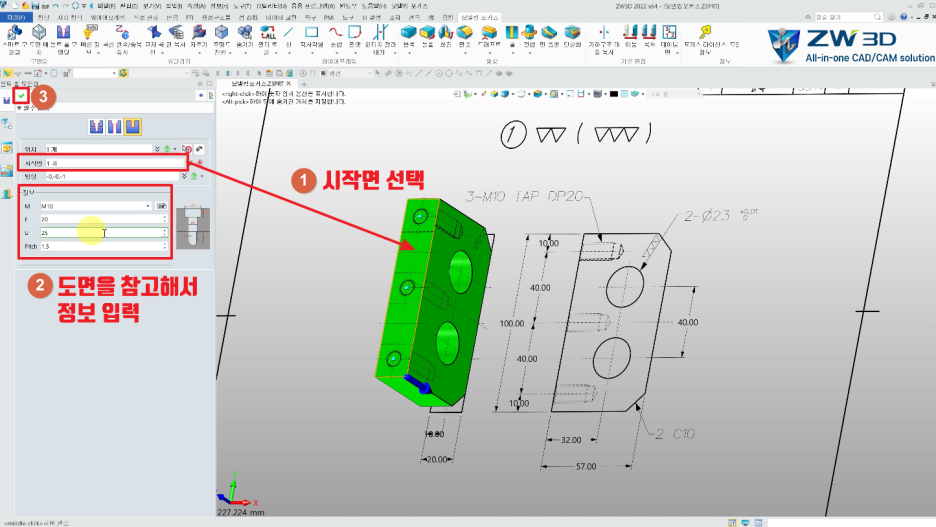936x527 pixels.
Task: Collapse the required-input section triangle
Action: (x=19, y=109)
